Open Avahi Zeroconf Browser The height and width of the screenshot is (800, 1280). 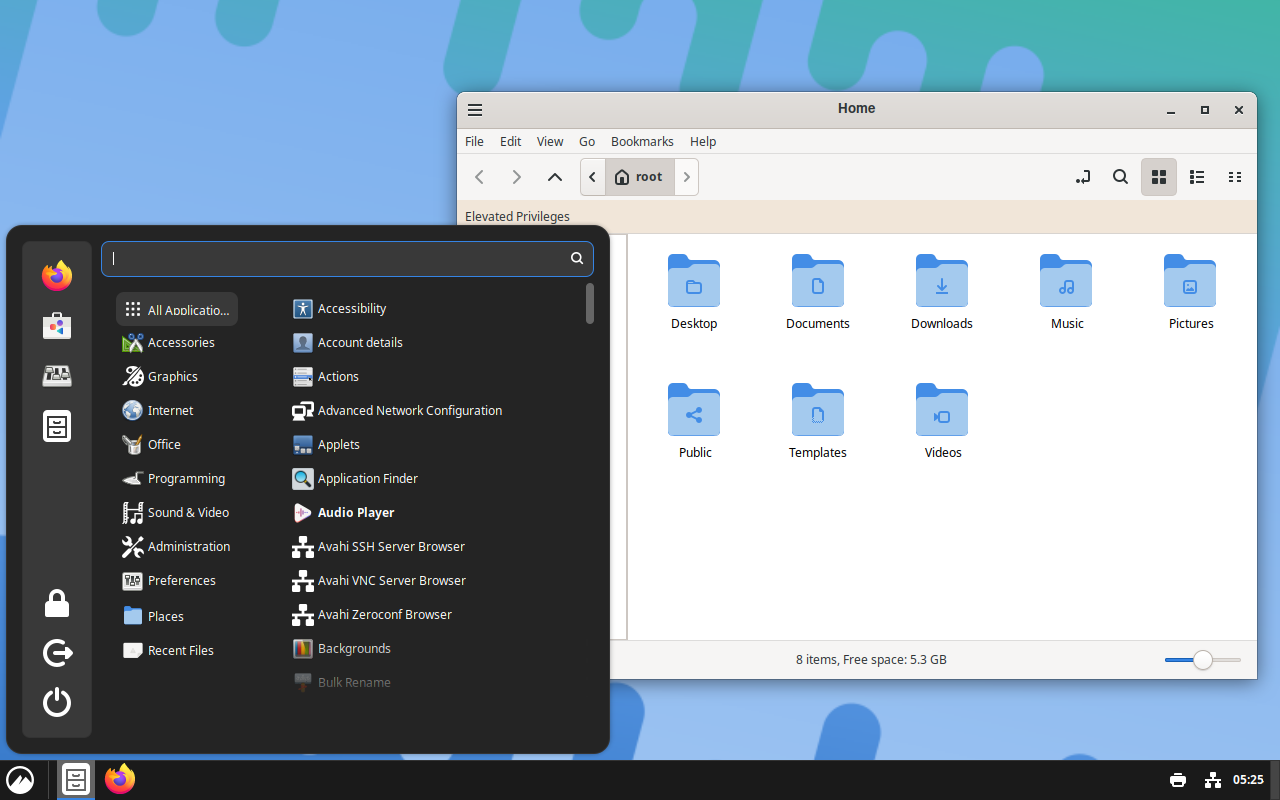click(434, 615)
